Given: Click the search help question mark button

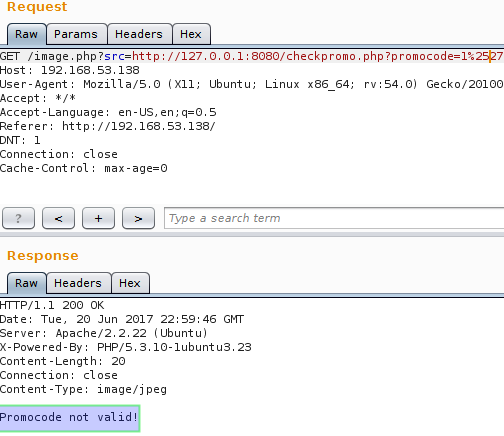Looking at the screenshot, I should click(x=18, y=218).
